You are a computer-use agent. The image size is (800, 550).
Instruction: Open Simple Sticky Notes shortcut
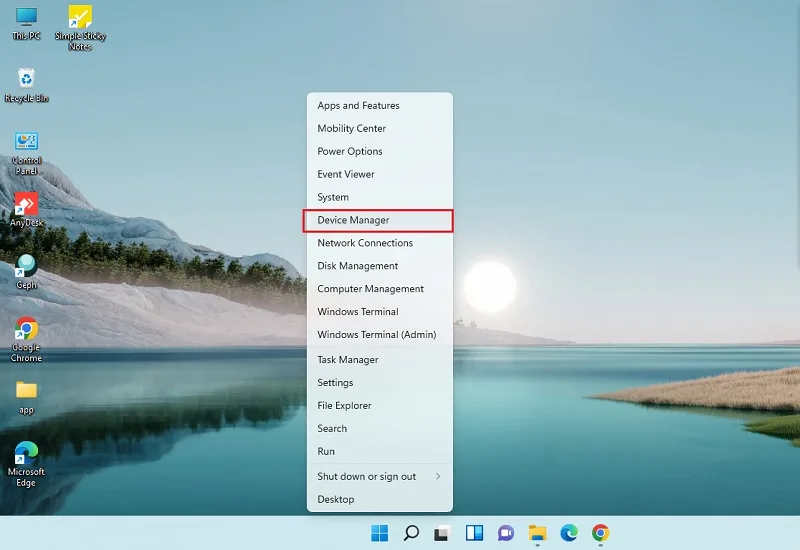[80, 28]
